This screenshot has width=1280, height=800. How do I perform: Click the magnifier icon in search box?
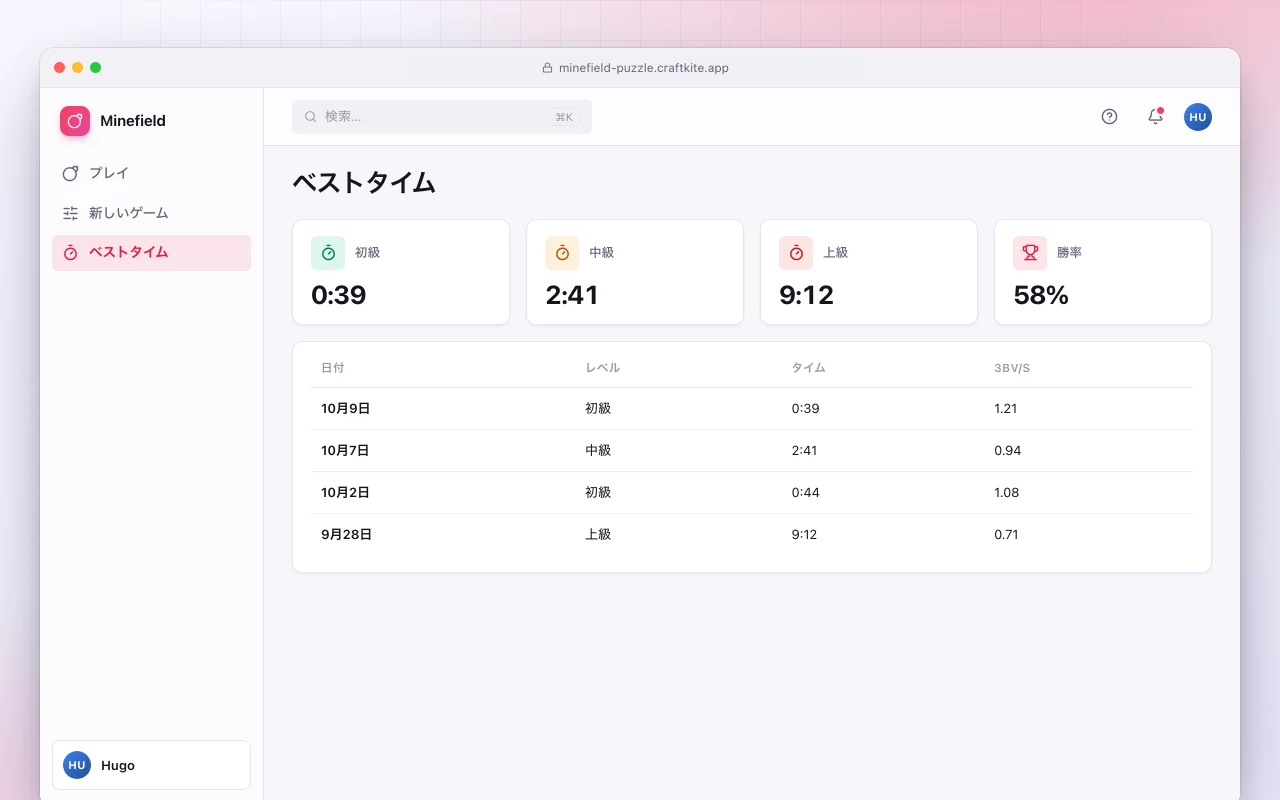[x=311, y=117]
